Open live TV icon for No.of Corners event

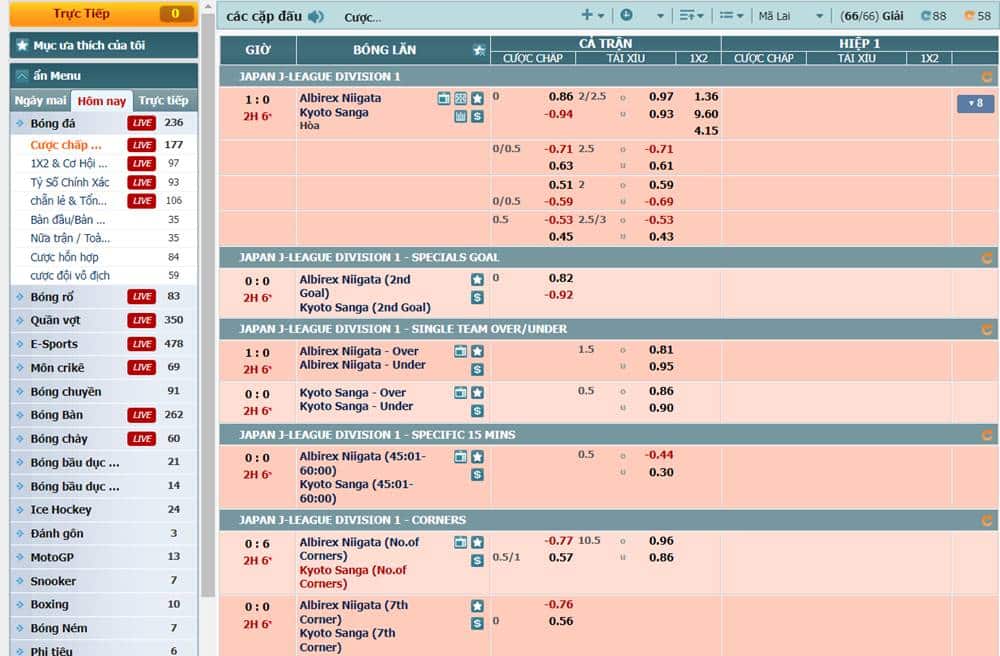(x=460, y=543)
